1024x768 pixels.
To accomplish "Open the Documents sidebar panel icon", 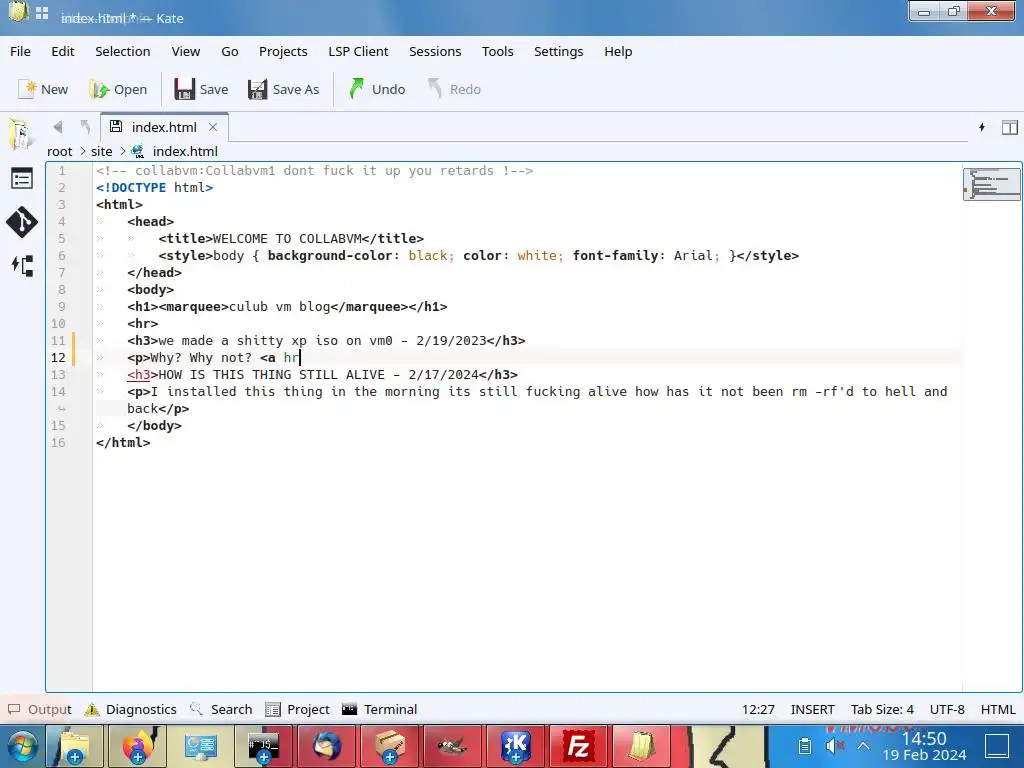I will [x=21, y=135].
